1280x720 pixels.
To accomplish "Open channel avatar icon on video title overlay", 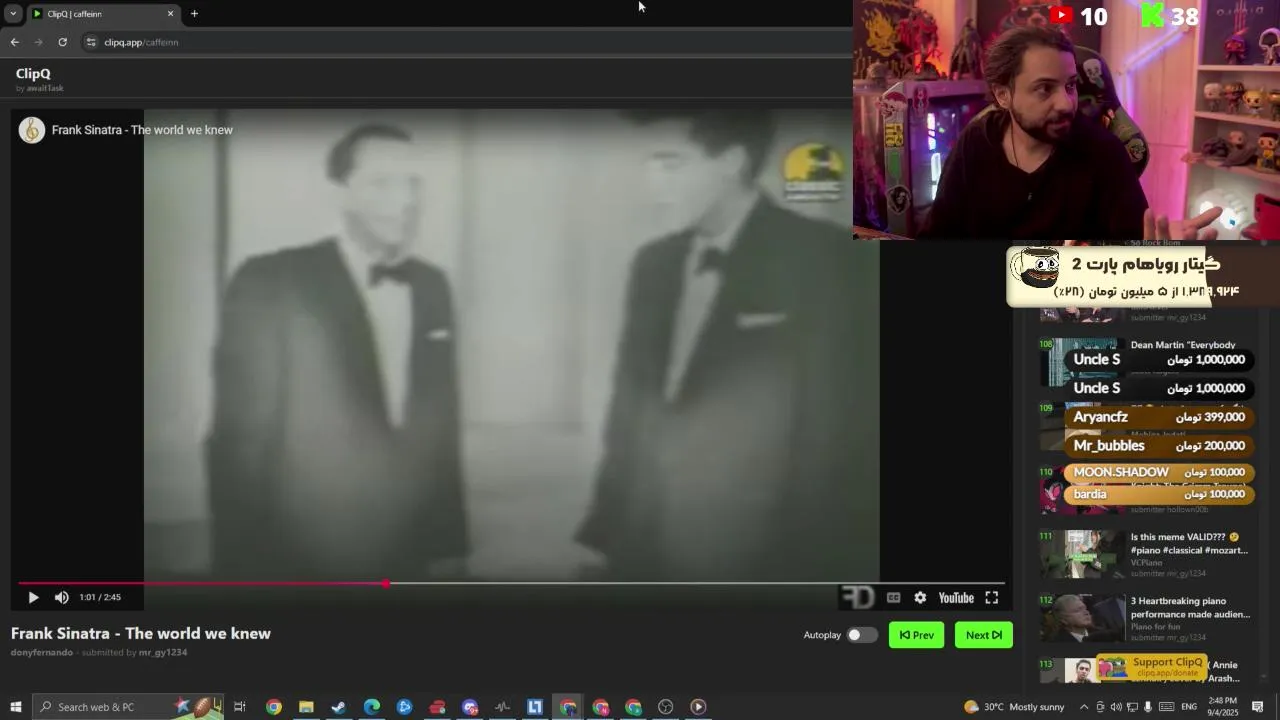I will (32, 130).
